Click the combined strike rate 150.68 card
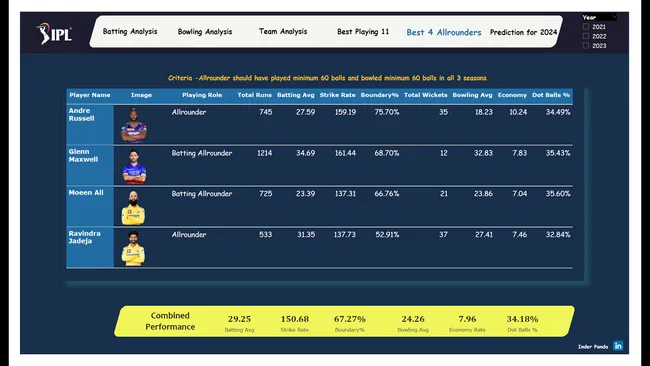 tap(295, 323)
